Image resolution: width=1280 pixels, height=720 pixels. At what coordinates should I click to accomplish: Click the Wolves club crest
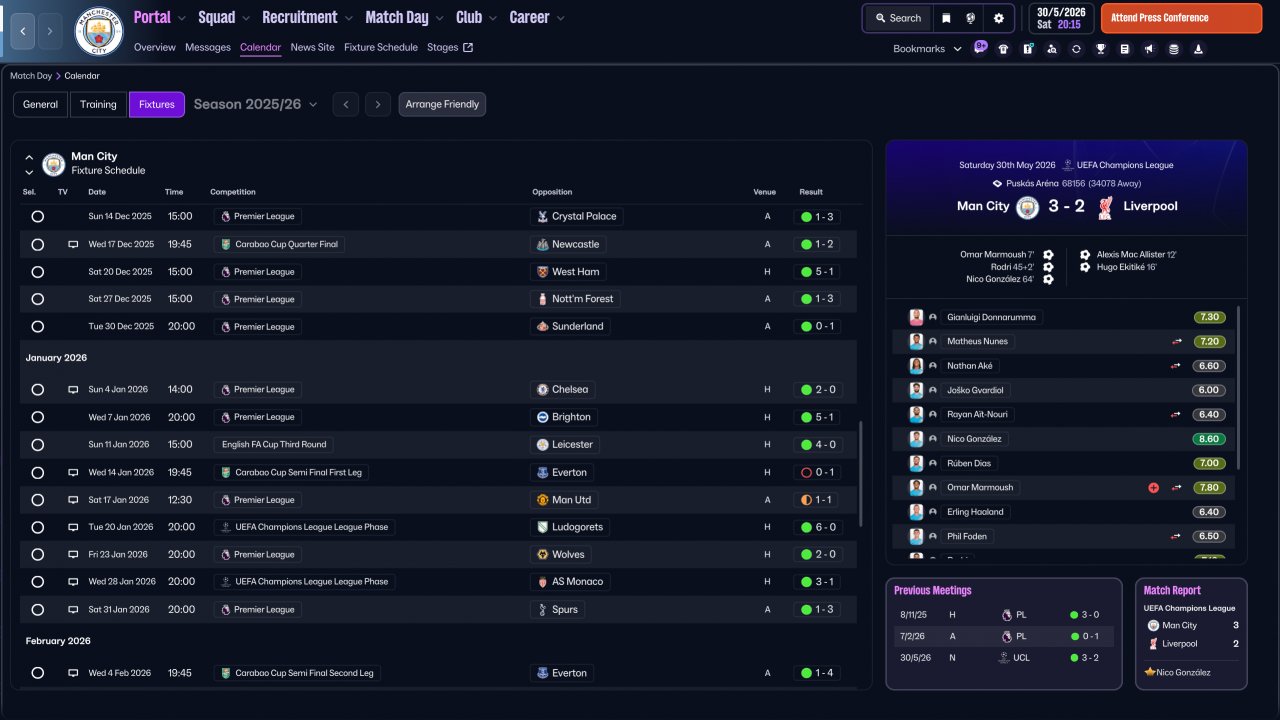(542, 555)
